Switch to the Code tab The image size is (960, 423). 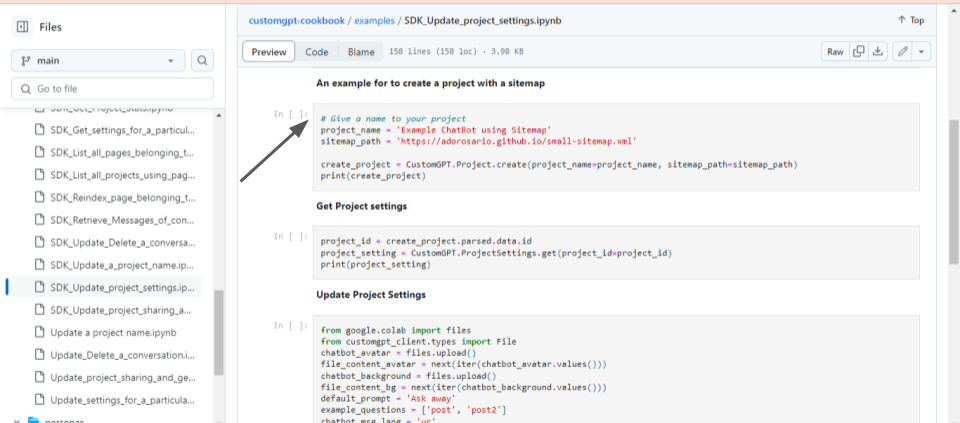[317, 52]
